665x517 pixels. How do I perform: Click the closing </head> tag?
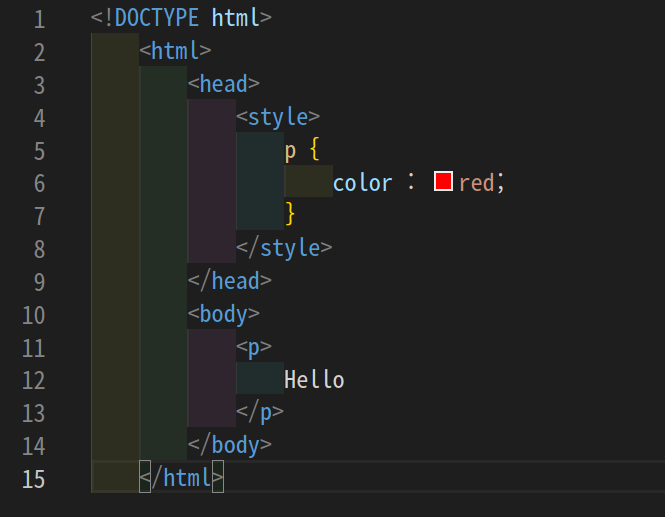pyautogui.click(x=229, y=281)
